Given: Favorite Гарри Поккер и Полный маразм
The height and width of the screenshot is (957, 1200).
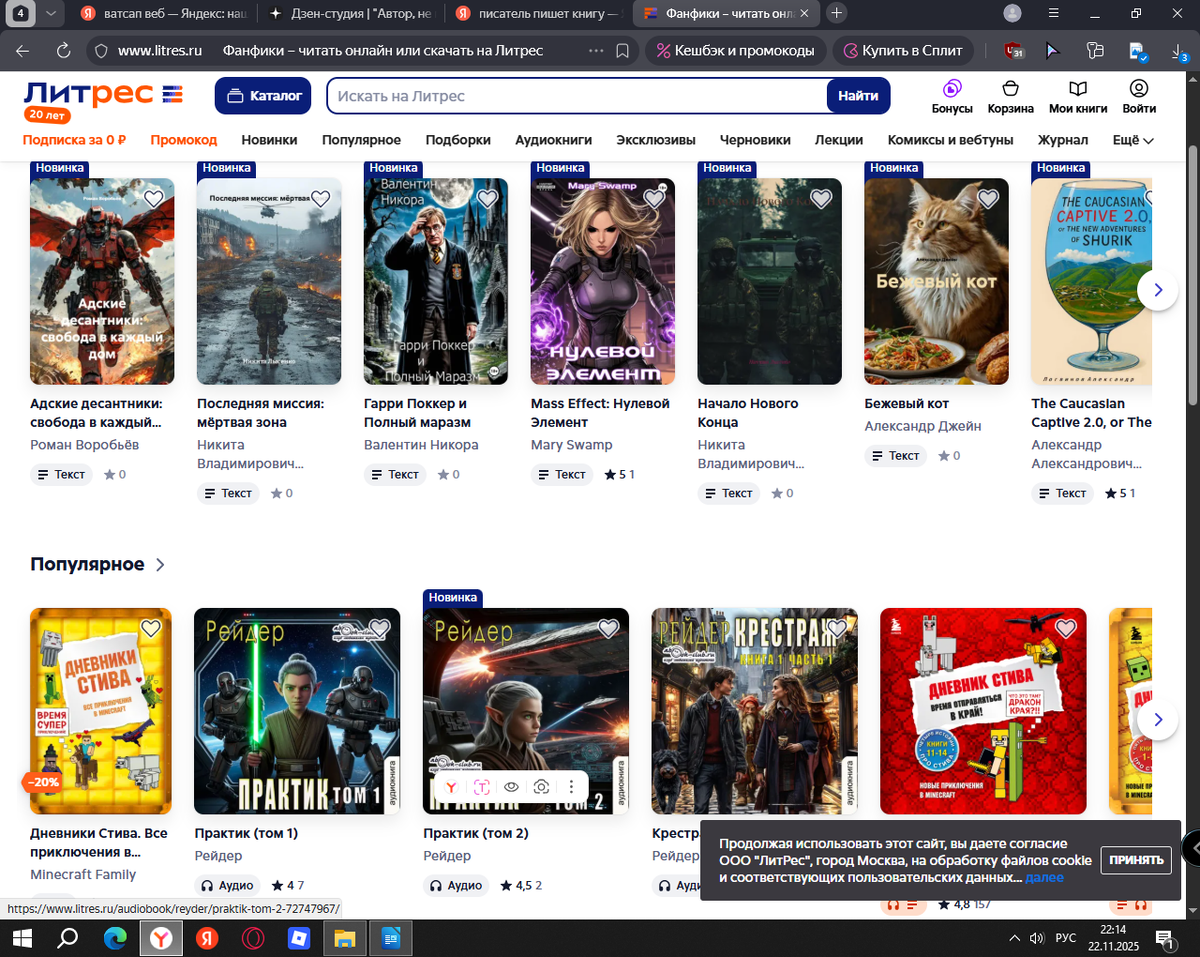Looking at the screenshot, I should tap(487, 199).
